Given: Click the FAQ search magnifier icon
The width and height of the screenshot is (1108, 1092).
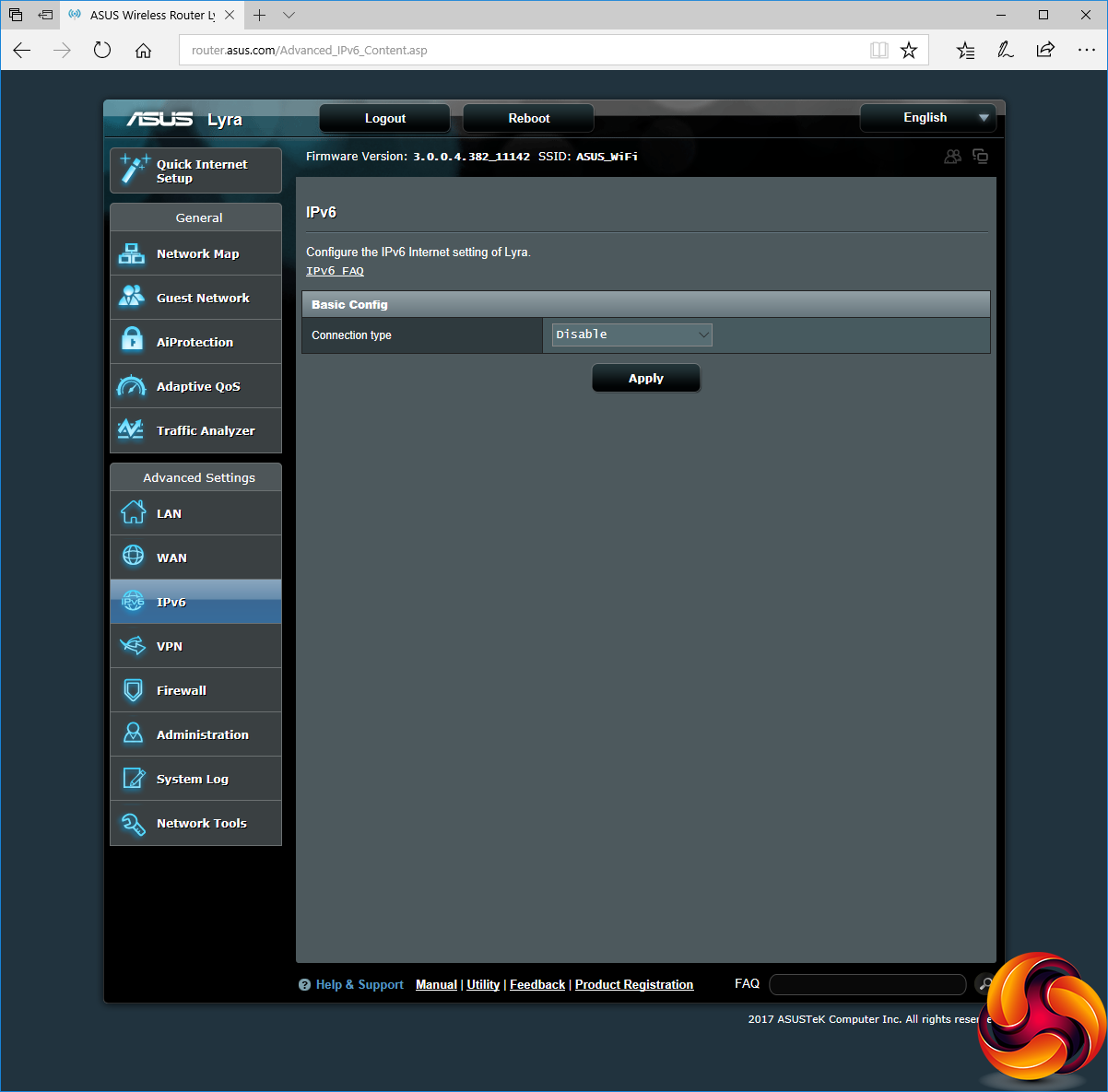Looking at the screenshot, I should coord(984,984).
